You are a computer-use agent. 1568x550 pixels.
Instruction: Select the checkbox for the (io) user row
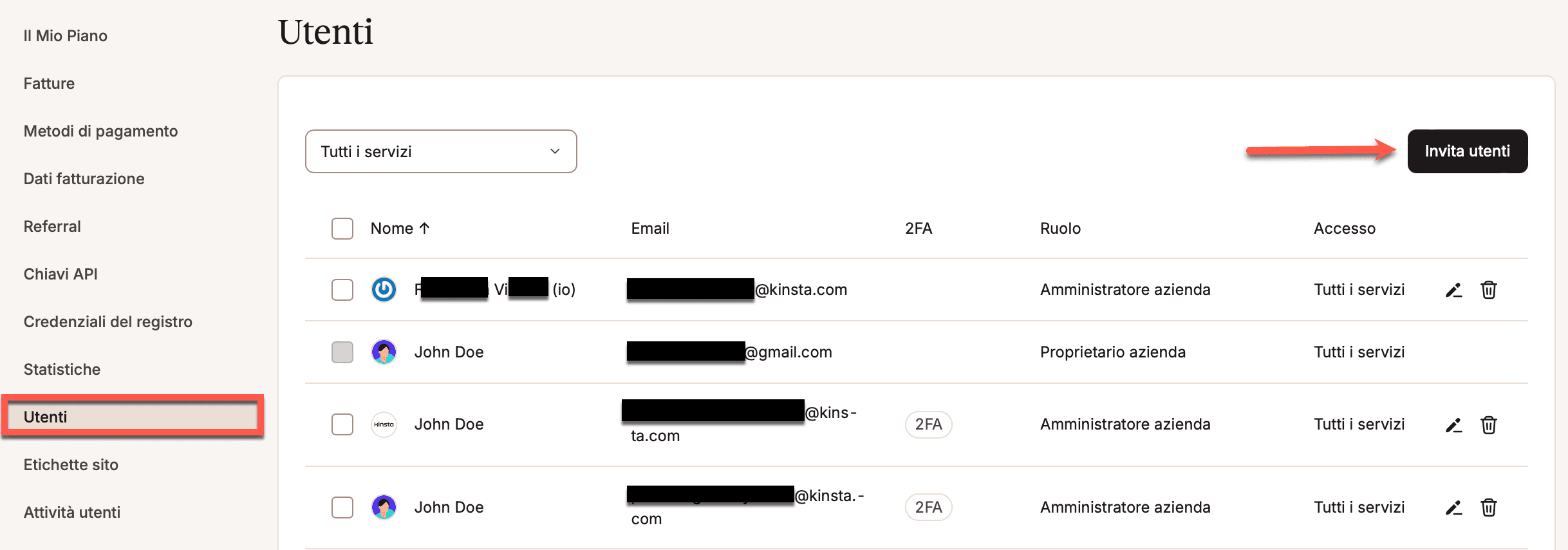[x=342, y=290]
